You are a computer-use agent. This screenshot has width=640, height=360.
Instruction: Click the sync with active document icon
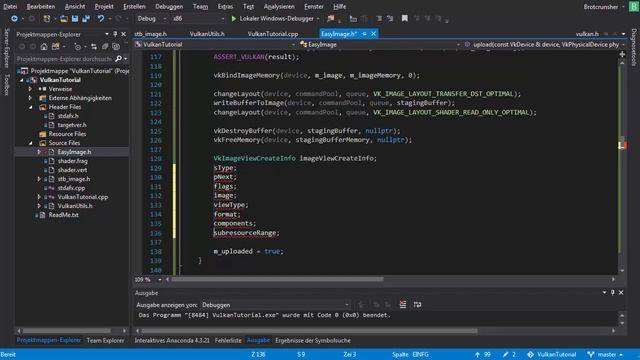(94, 47)
